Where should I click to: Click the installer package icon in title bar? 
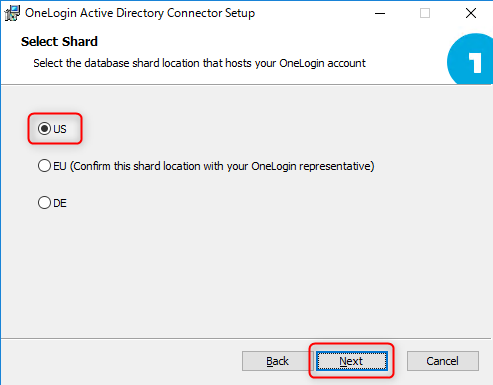click(12, 13)
